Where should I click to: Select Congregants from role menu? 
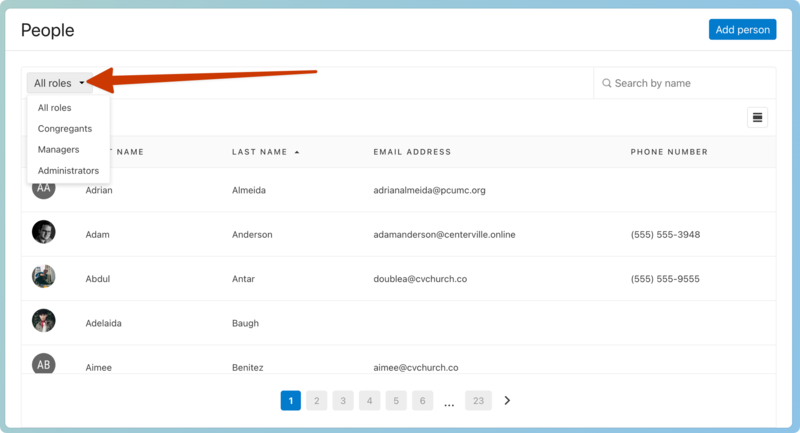coord(65,129)
